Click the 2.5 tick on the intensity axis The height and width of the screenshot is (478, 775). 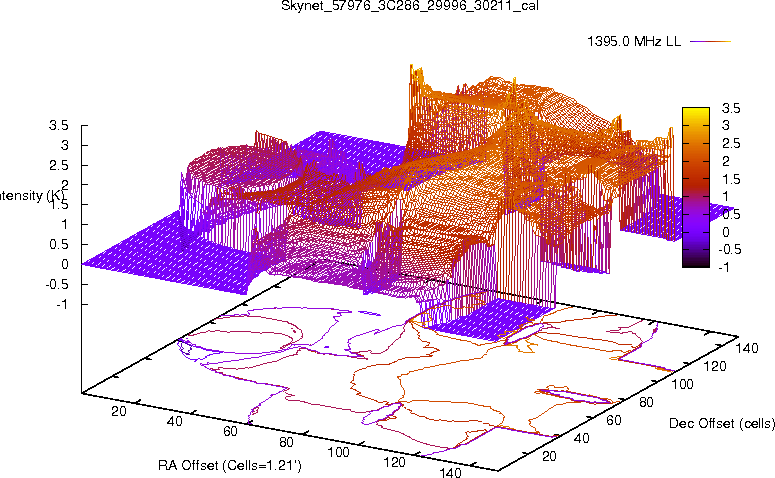[58, 166]
